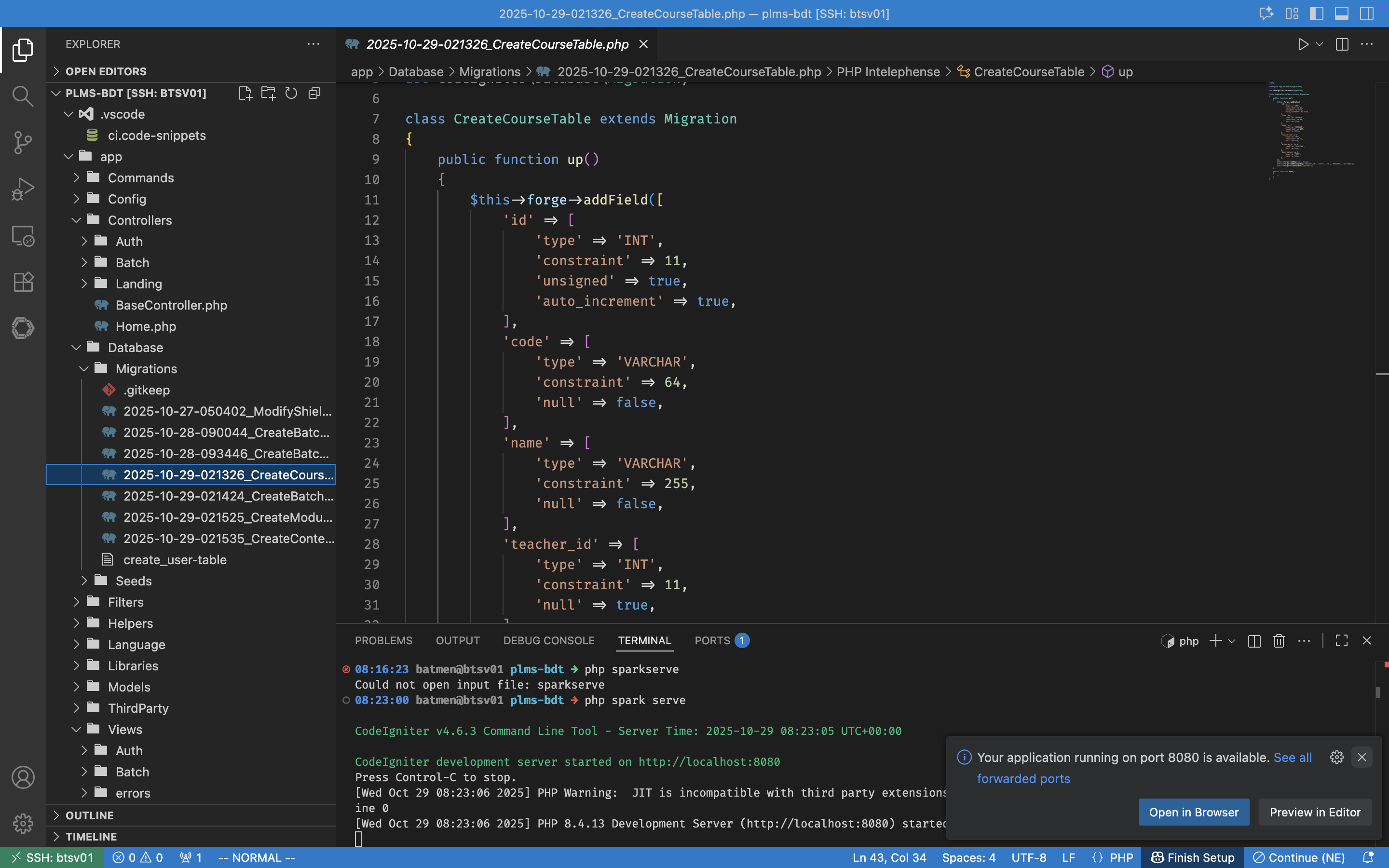Image resolution: width=1389 pixels, height=868 pixels.
Task: Open the Extensions view
Action: tap(22, 282)
